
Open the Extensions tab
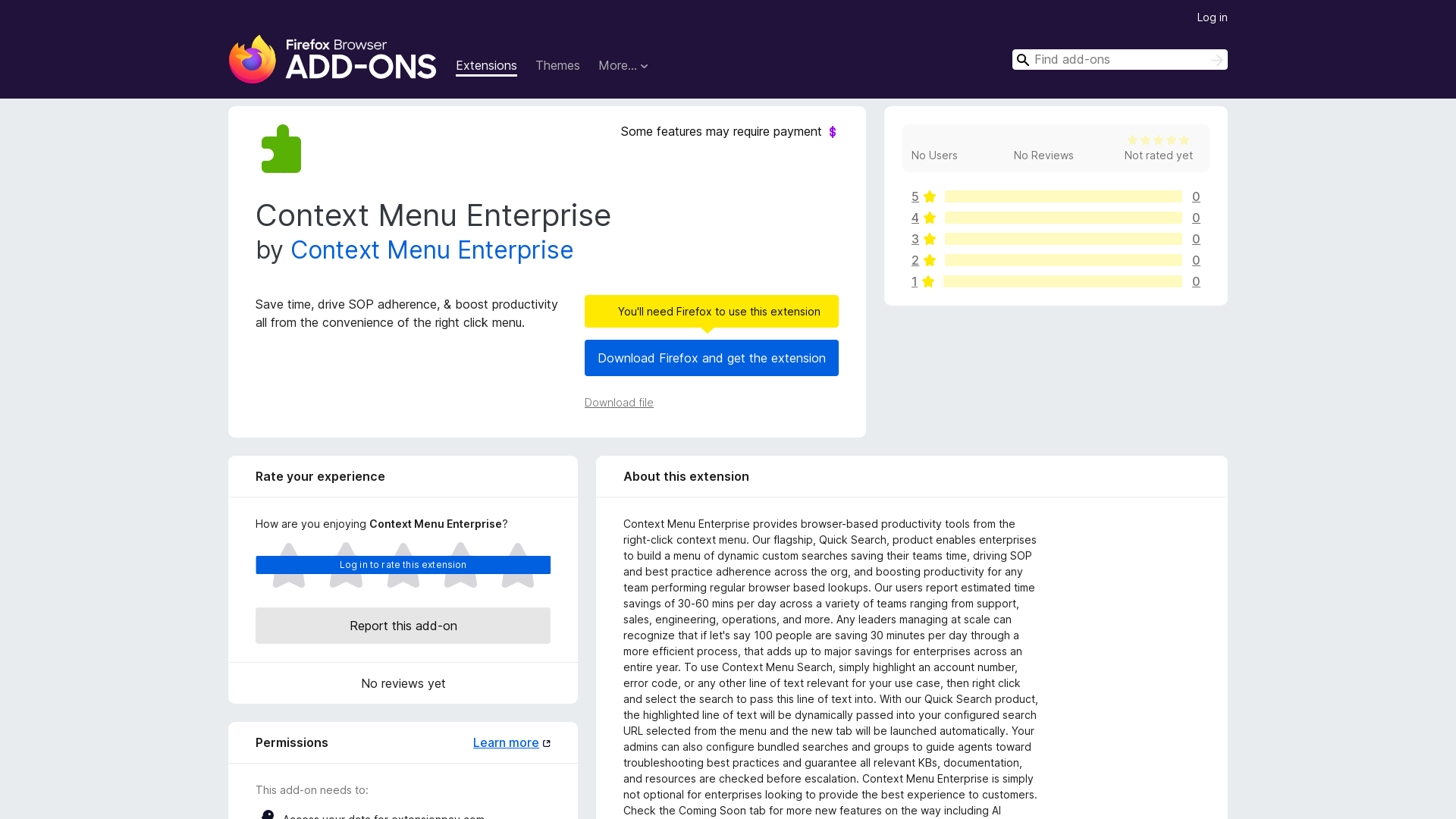(x=486, y=66)
